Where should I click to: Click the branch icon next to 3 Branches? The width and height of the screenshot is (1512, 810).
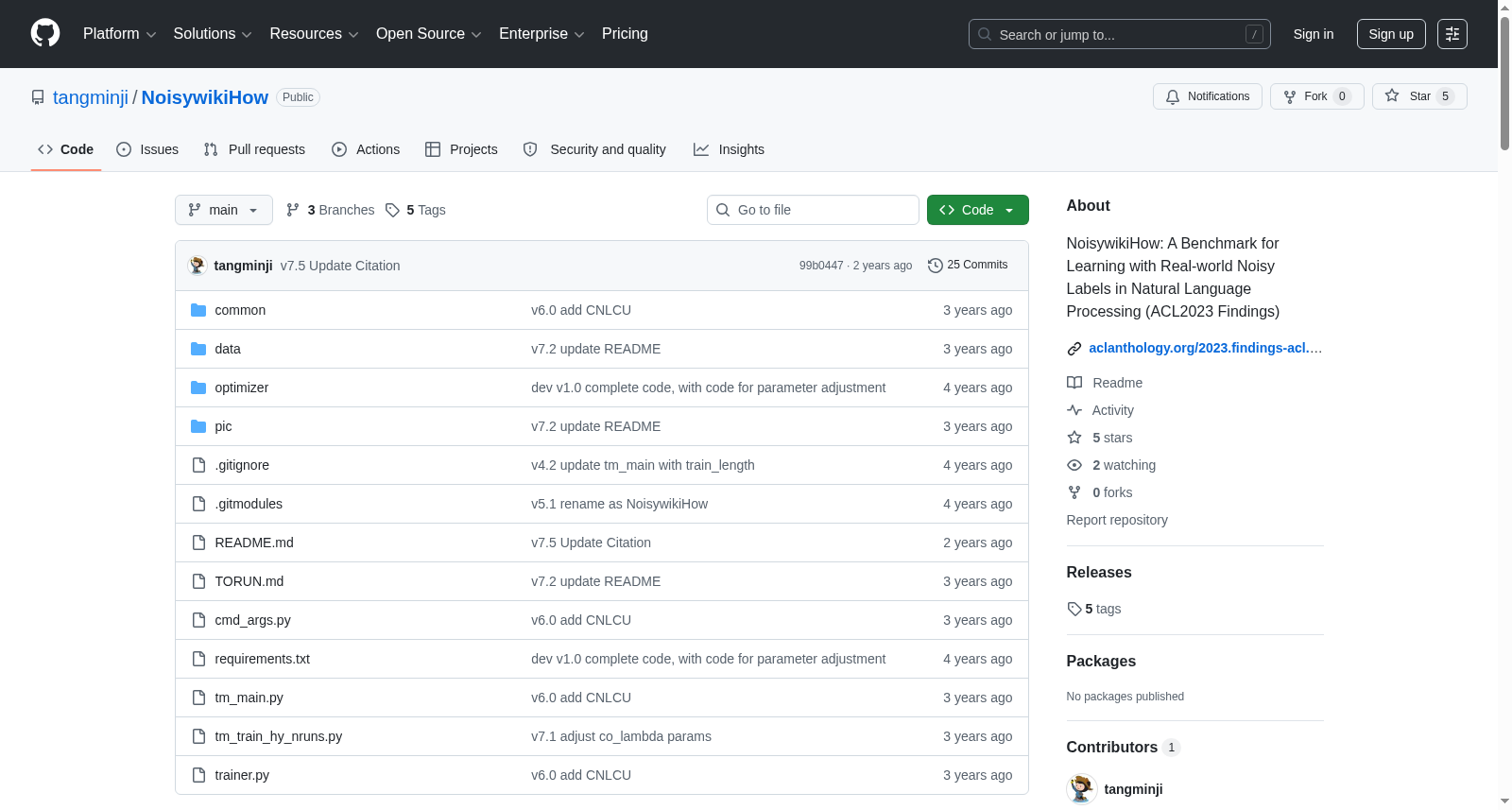293,210
